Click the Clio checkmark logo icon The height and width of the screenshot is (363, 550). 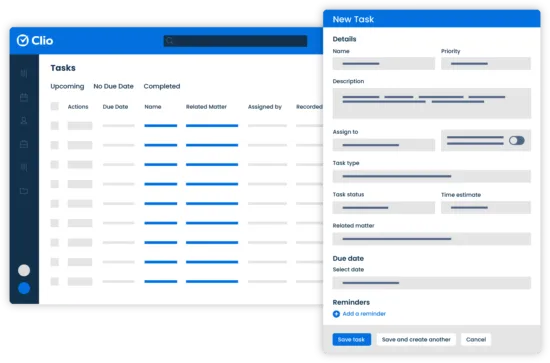(x=22, y=40)
